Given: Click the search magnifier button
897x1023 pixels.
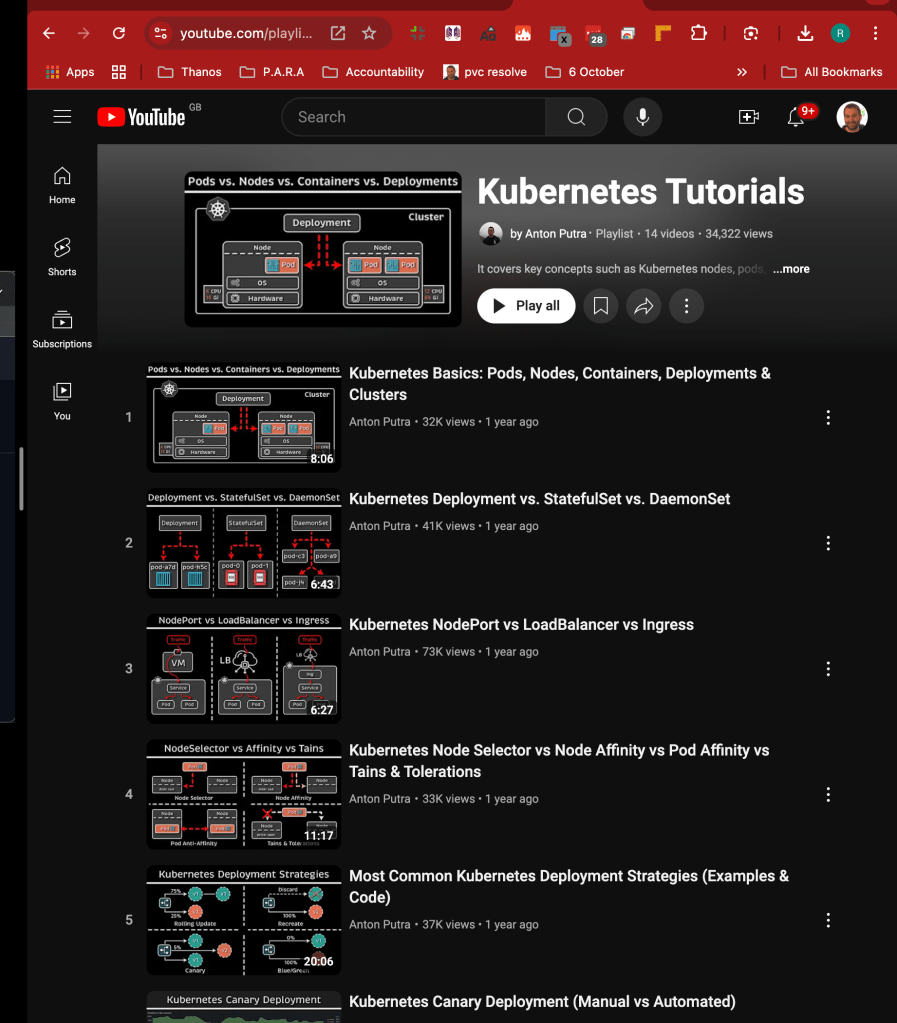Looking at the screenshot, I should (x=576, y=117).
